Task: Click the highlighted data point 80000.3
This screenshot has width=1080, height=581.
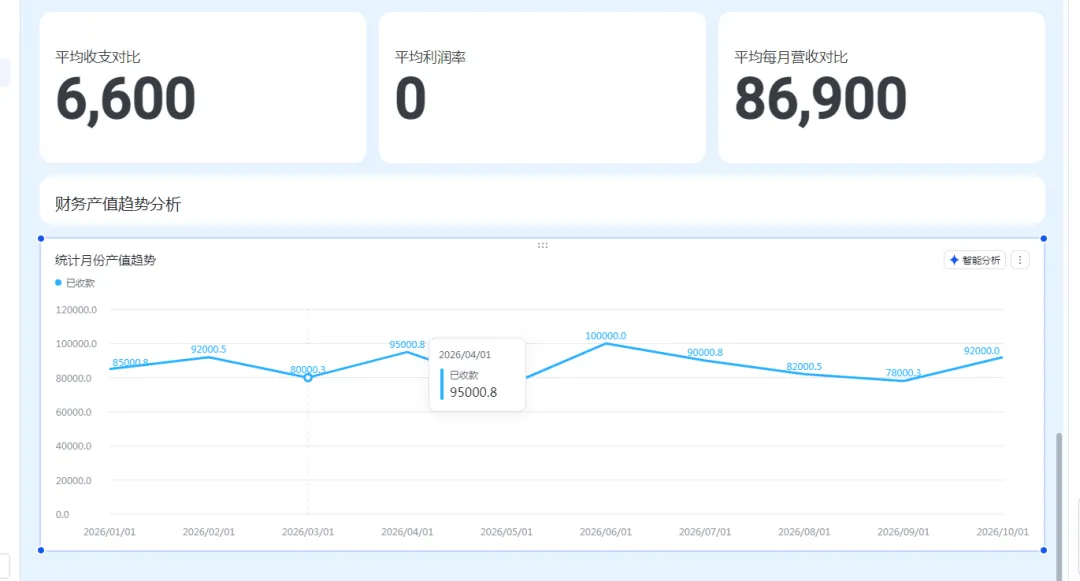Action: click(308, 378)
